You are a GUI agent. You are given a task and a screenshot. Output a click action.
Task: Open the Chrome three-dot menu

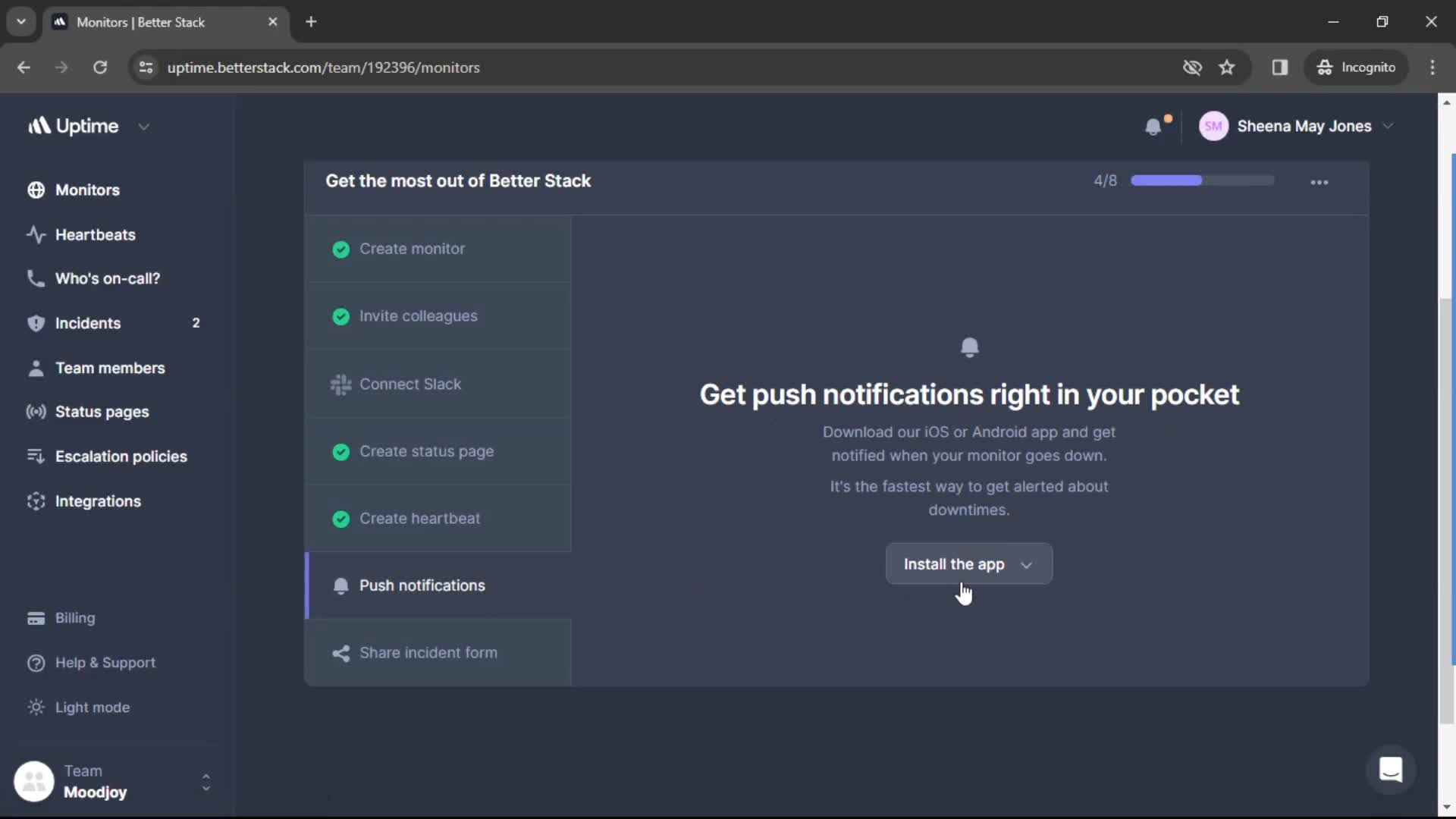pos(1432,67)
